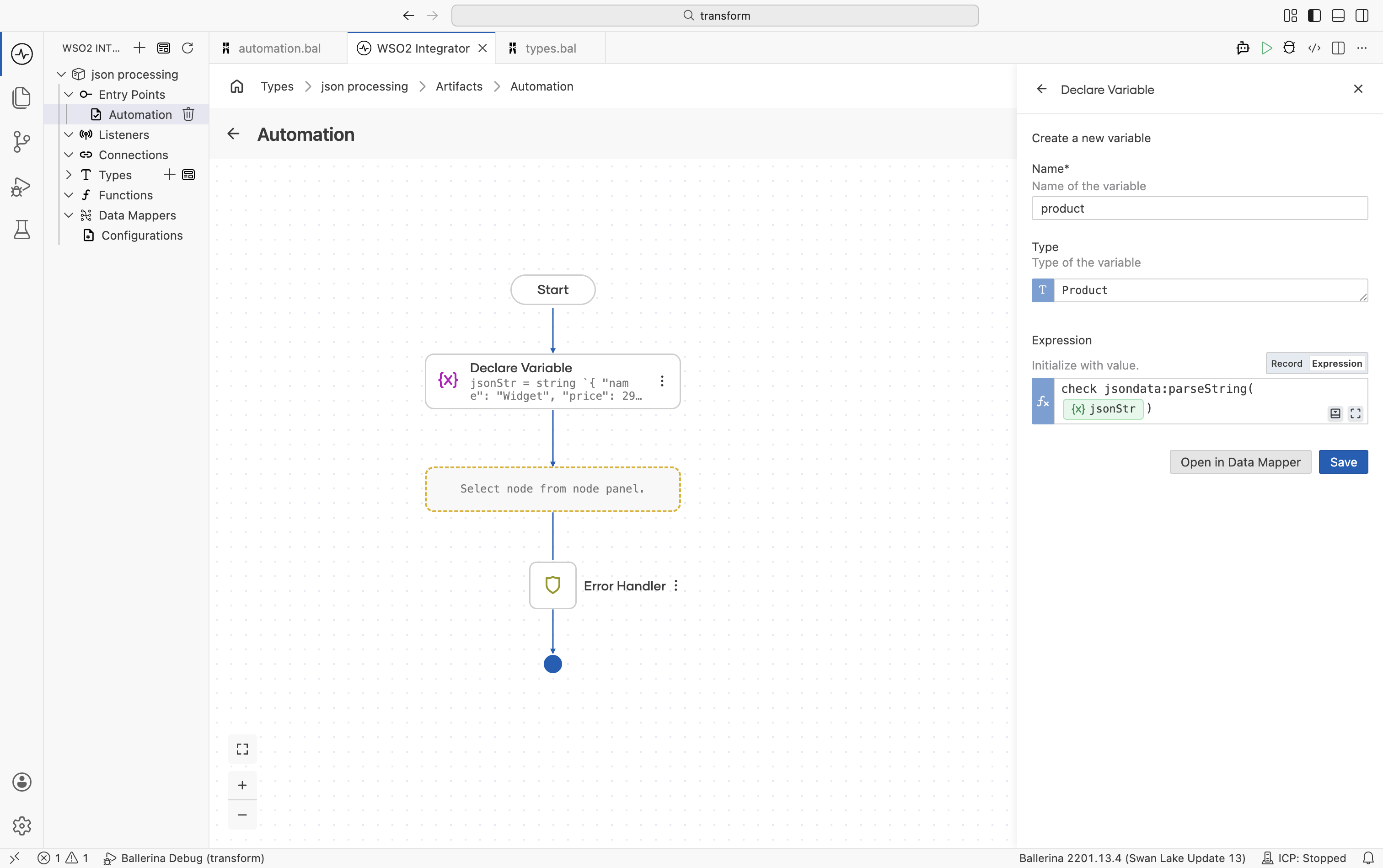Screen dimensions: 1383x868
Task: Click Types in the breadcrumb
Action: [277, 86]
